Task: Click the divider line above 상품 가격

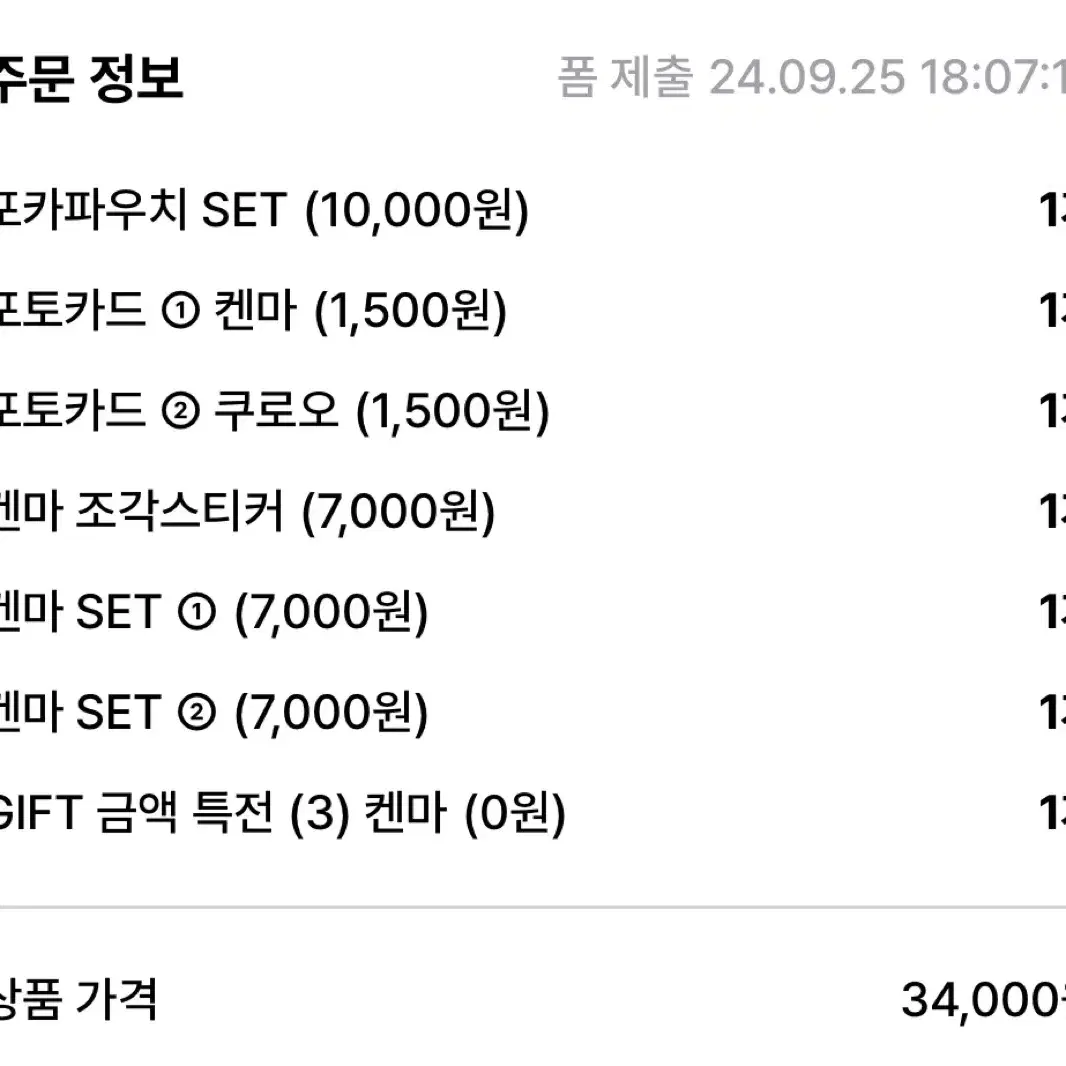Action: tap(533, 907)
